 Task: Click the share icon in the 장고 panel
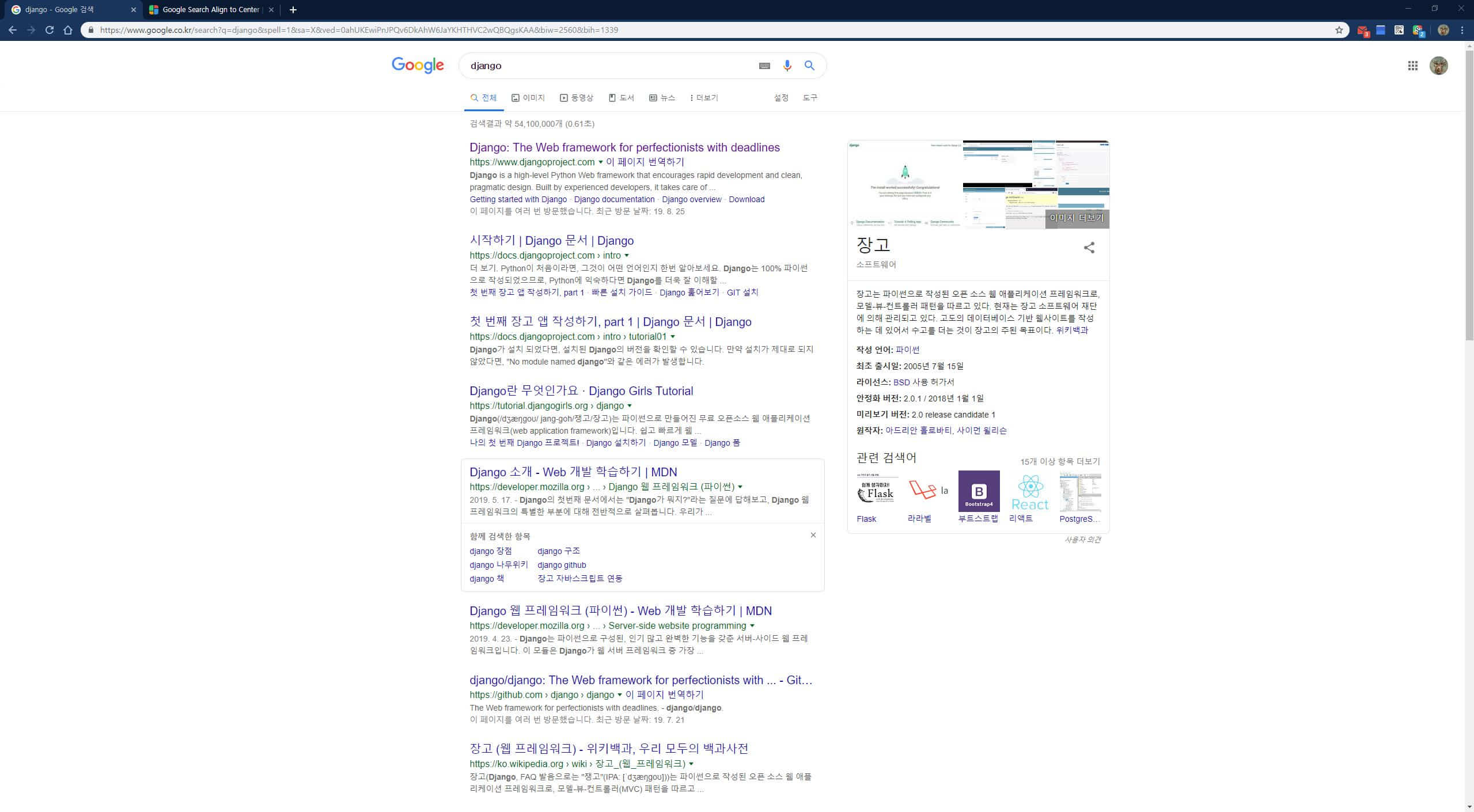1089,248
